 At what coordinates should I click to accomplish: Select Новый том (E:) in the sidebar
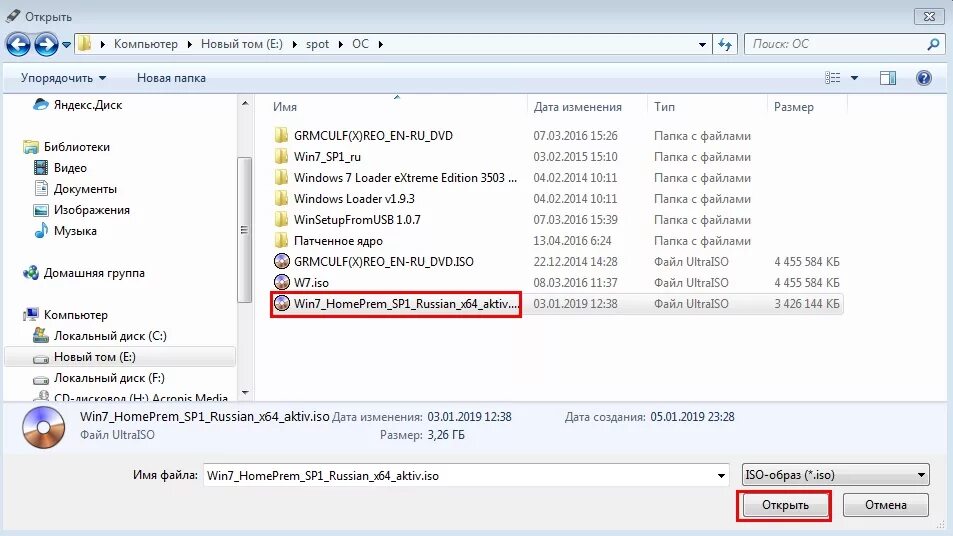pyautogui.click(x=120, y=357)
